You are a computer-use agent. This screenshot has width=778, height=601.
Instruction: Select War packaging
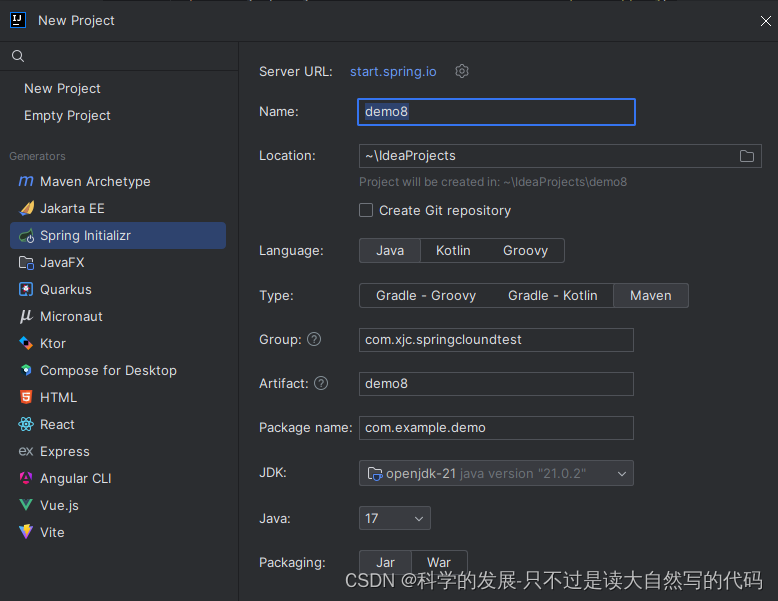439,562
